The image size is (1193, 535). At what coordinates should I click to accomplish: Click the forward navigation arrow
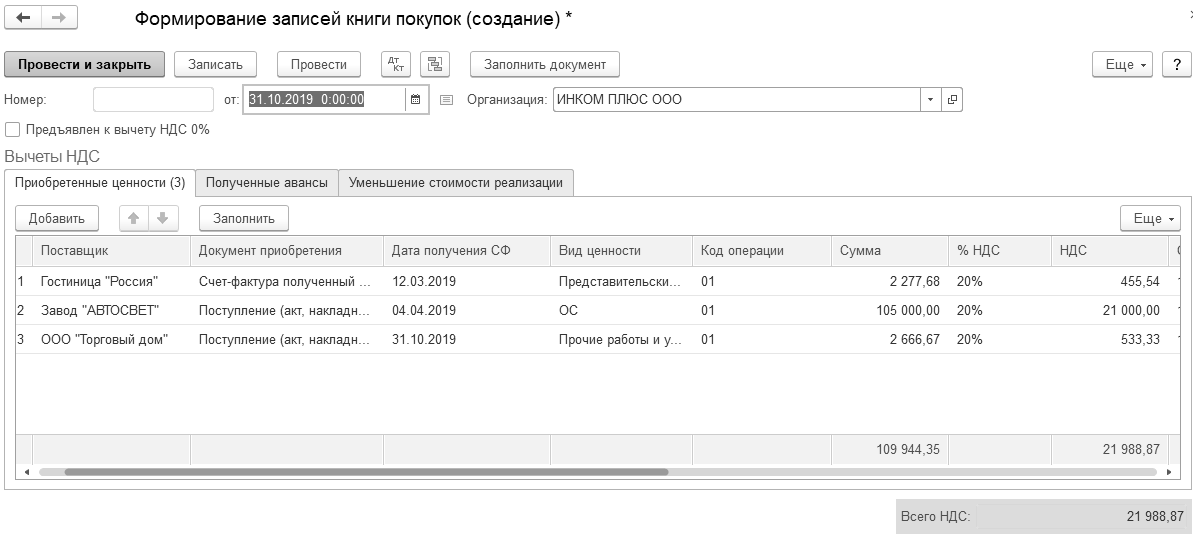[x=58, y=19]
